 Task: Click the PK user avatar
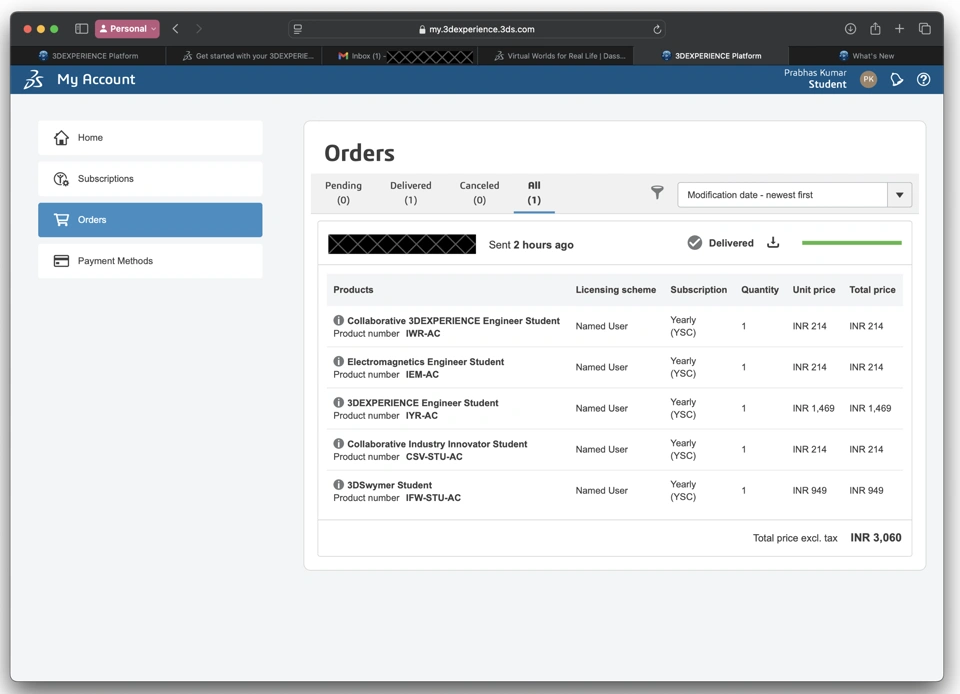click(868, 80)
